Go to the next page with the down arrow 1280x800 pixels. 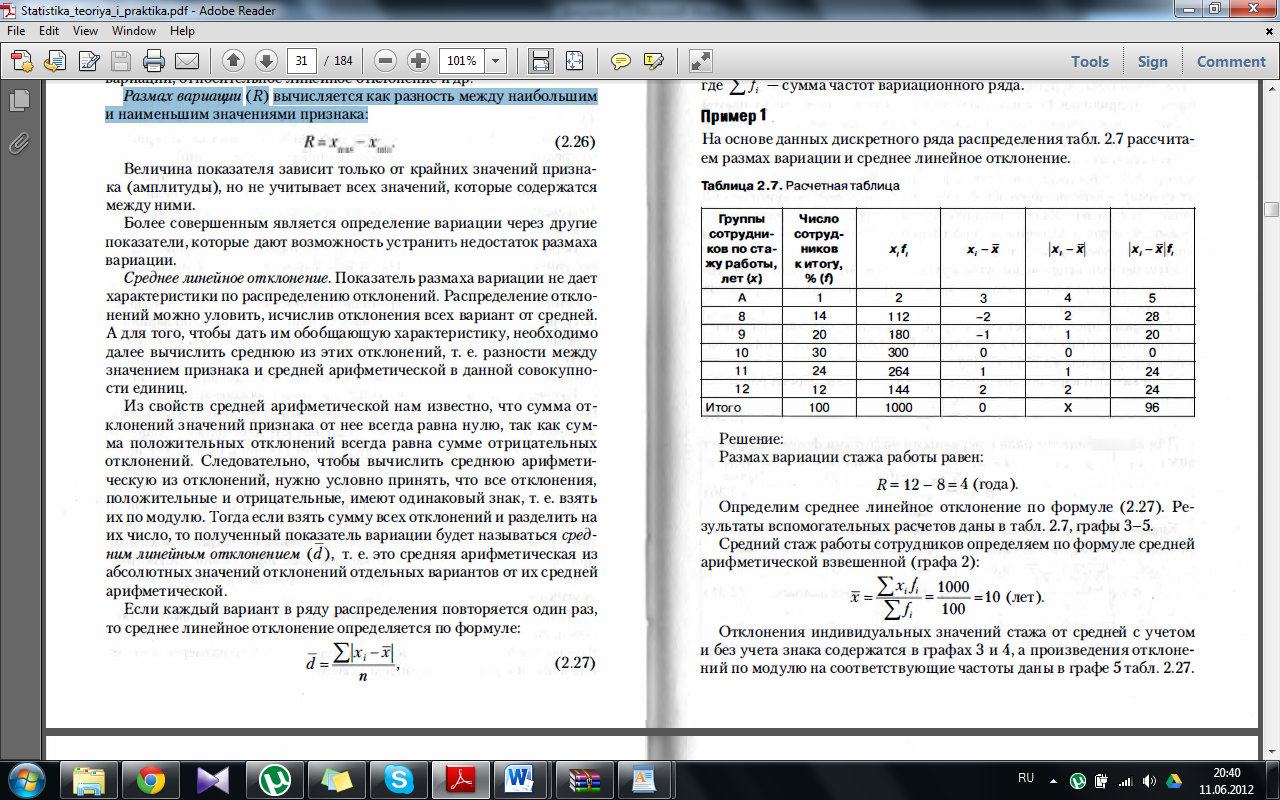point(265,61)
